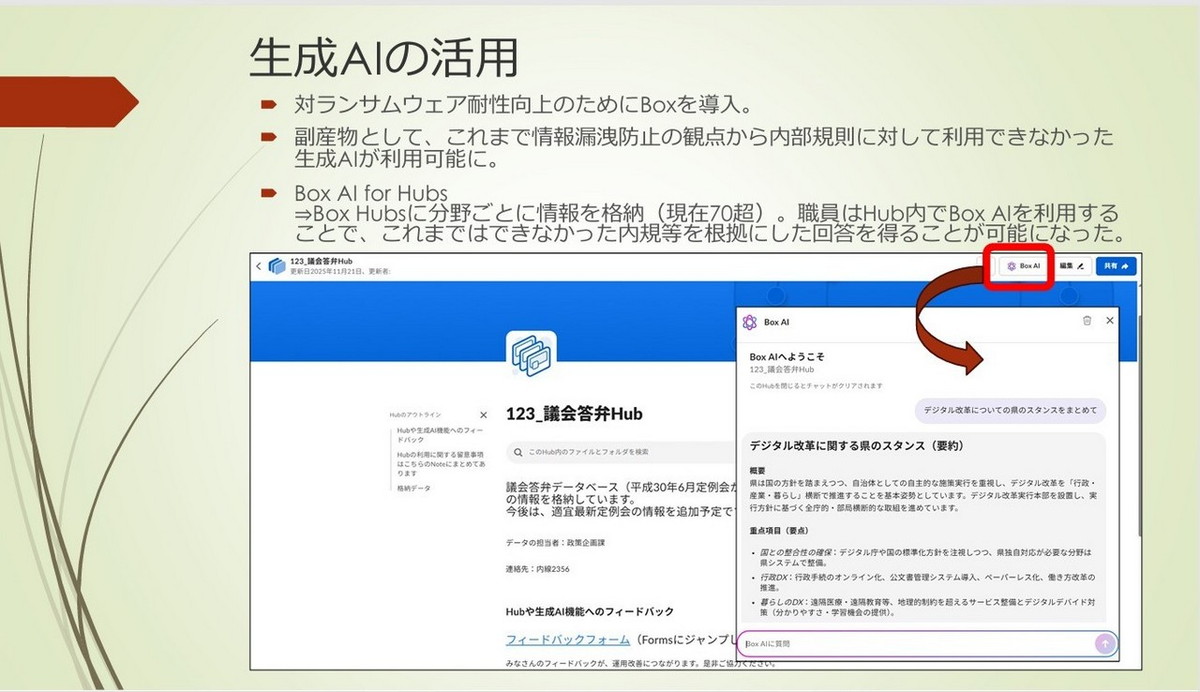Click the large Hub logo thumbnail on the banner

[x=531, y=354]
